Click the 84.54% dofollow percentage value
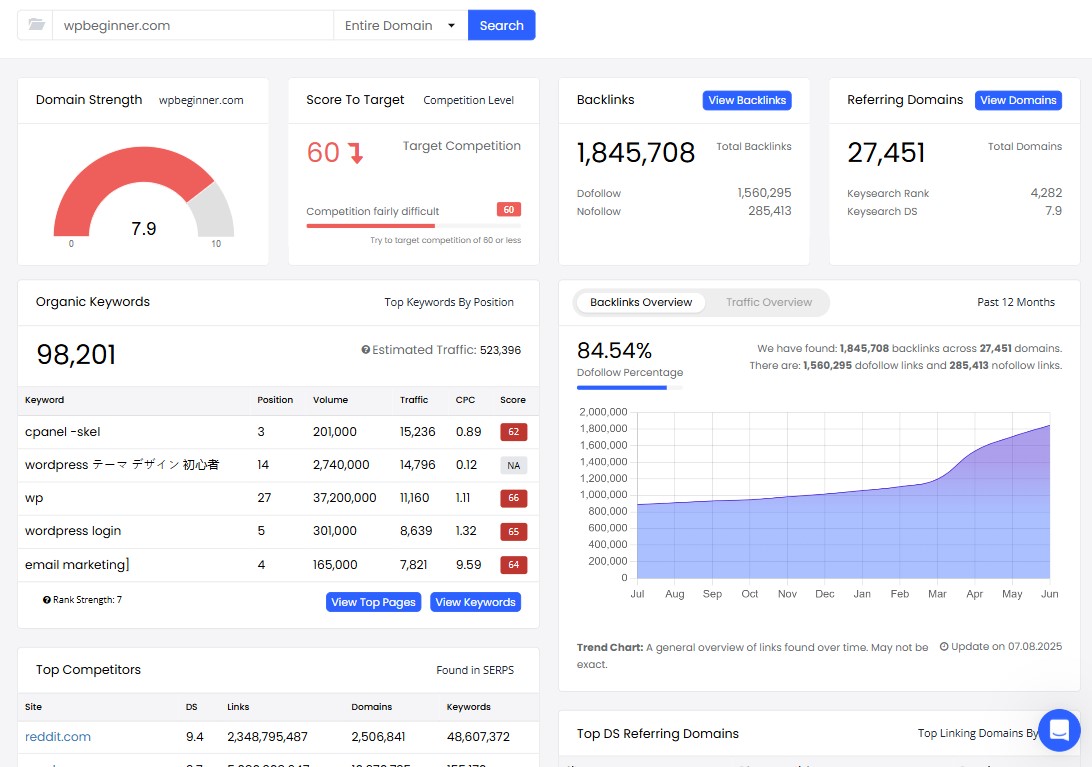Screen dimensions: 1092x767 click(x=614, y=350)
